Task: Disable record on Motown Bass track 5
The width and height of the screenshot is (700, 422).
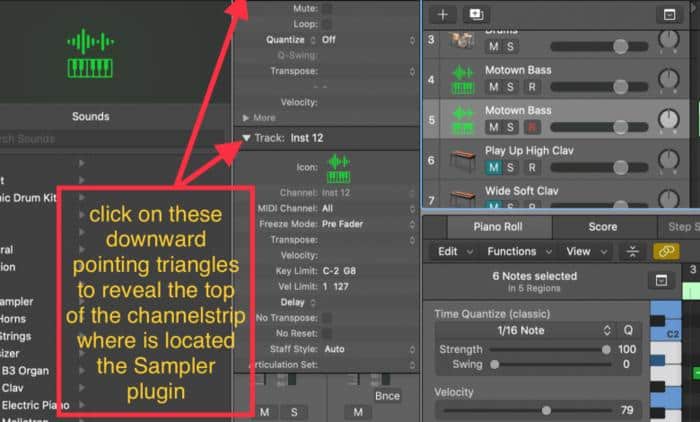Action: click(x=532, y=127)
